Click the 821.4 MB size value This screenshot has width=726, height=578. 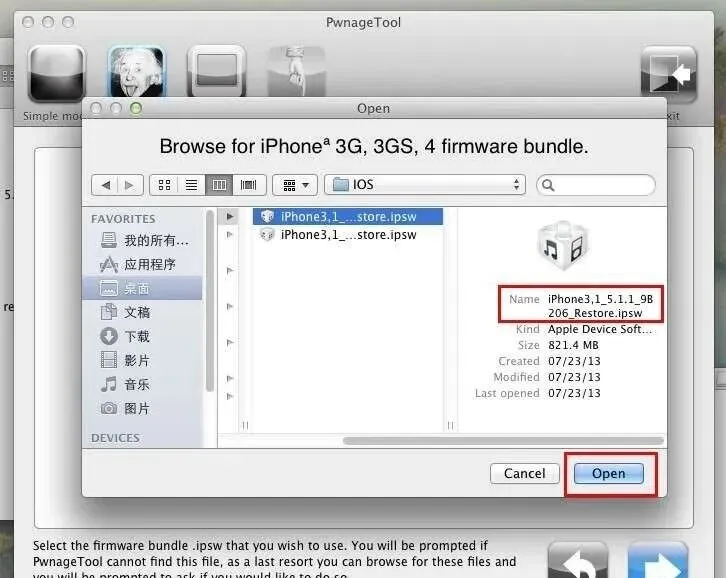(573, 345)
